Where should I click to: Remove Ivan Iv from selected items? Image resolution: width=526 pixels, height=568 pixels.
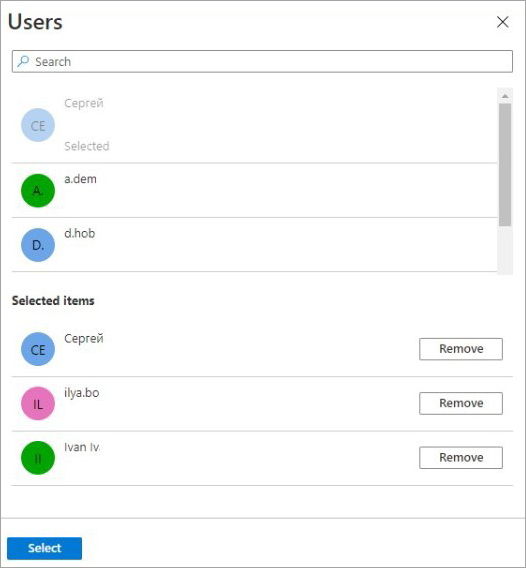[x=461, y=458]
